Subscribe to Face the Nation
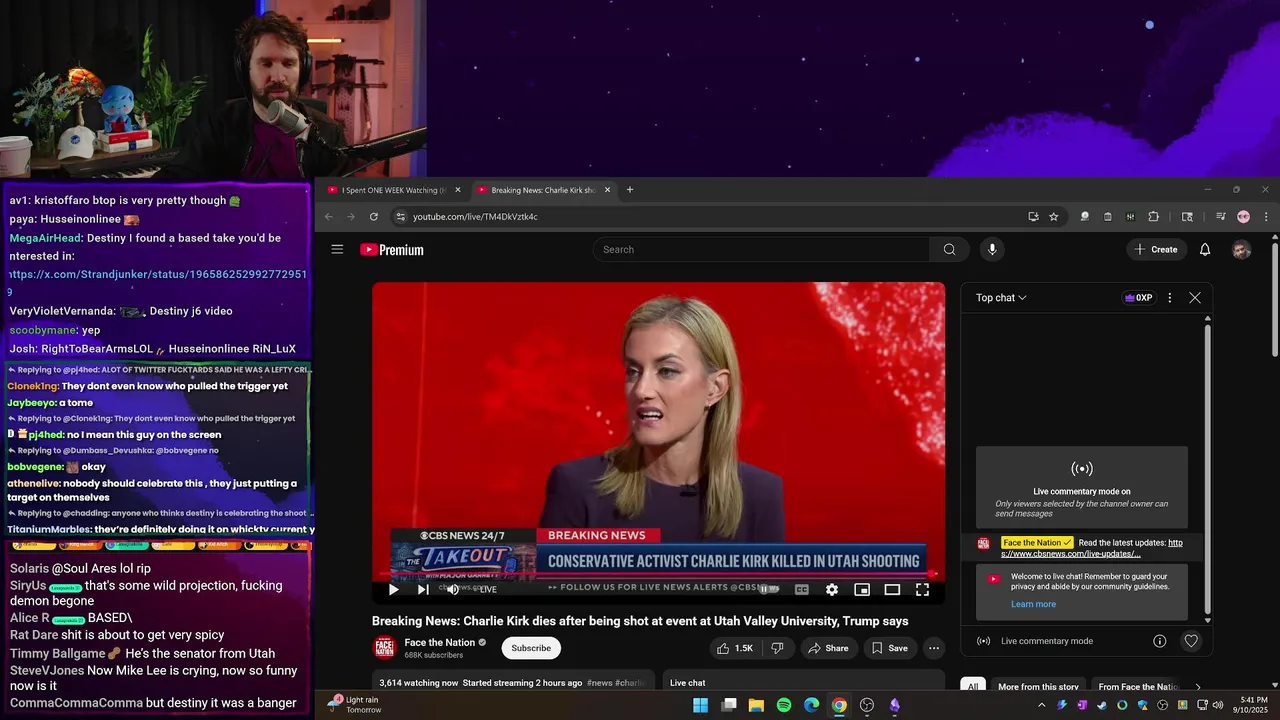This screenshot has width=1280, height=720. [x=531, y=648]
